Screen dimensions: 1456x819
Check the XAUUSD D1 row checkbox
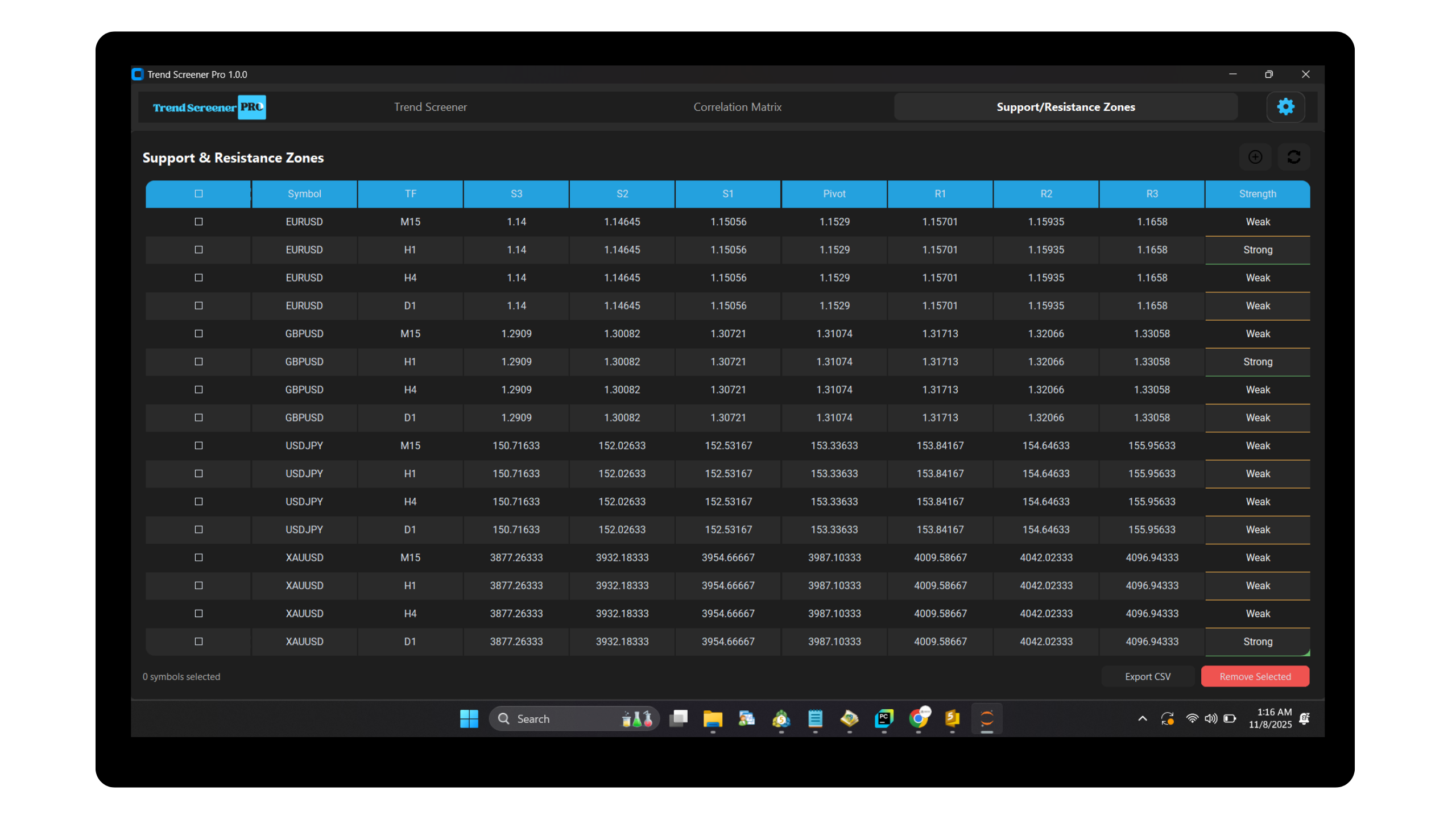pyautogui.click(x=198, y=642)
